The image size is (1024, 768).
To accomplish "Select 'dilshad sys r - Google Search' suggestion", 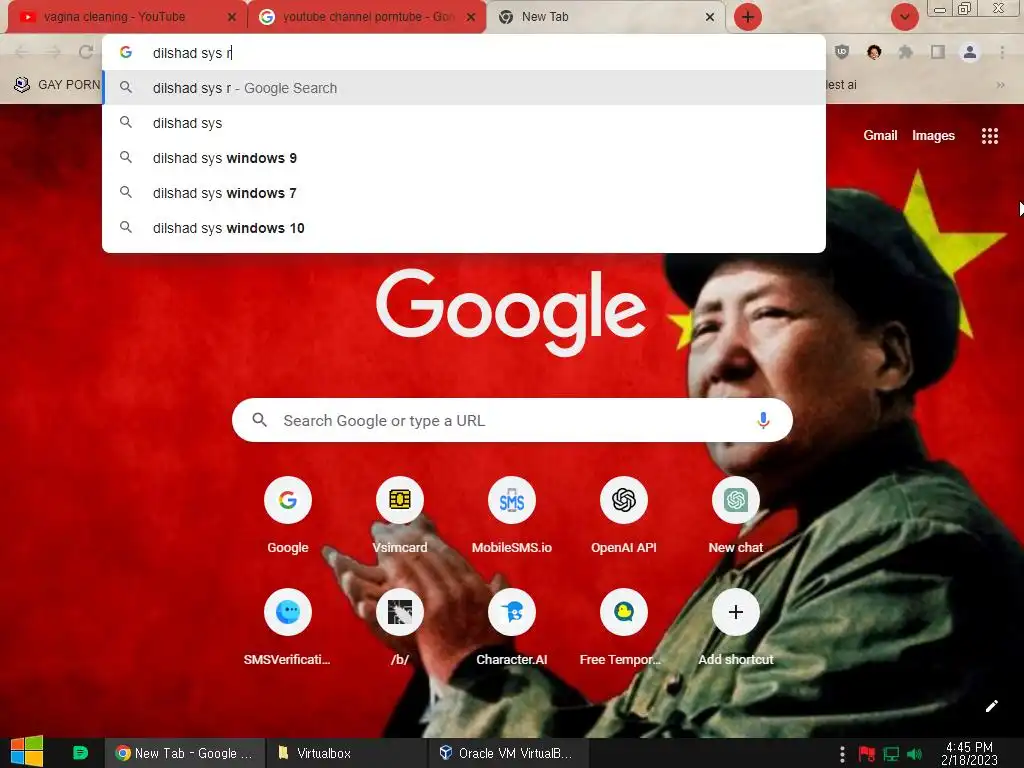I will 464,88.
